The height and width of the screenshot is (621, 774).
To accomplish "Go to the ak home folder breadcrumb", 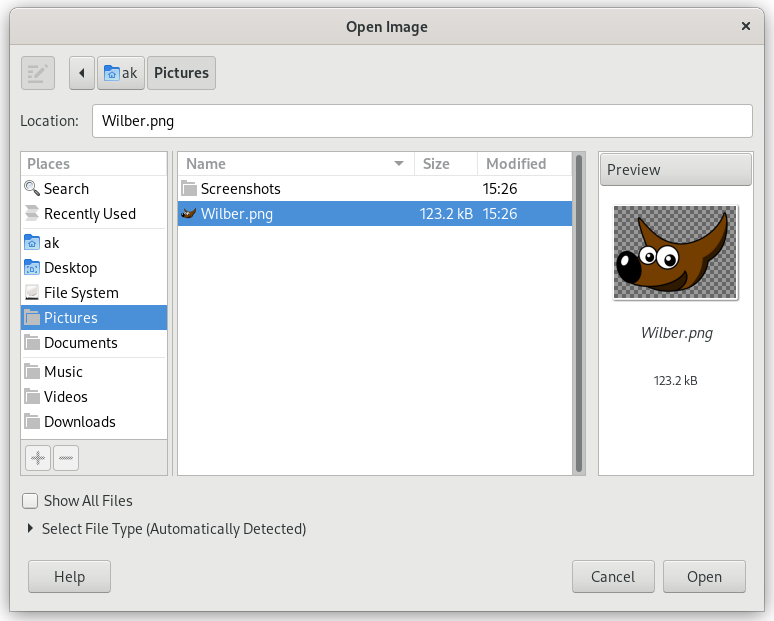I will [x=121, y=73].
